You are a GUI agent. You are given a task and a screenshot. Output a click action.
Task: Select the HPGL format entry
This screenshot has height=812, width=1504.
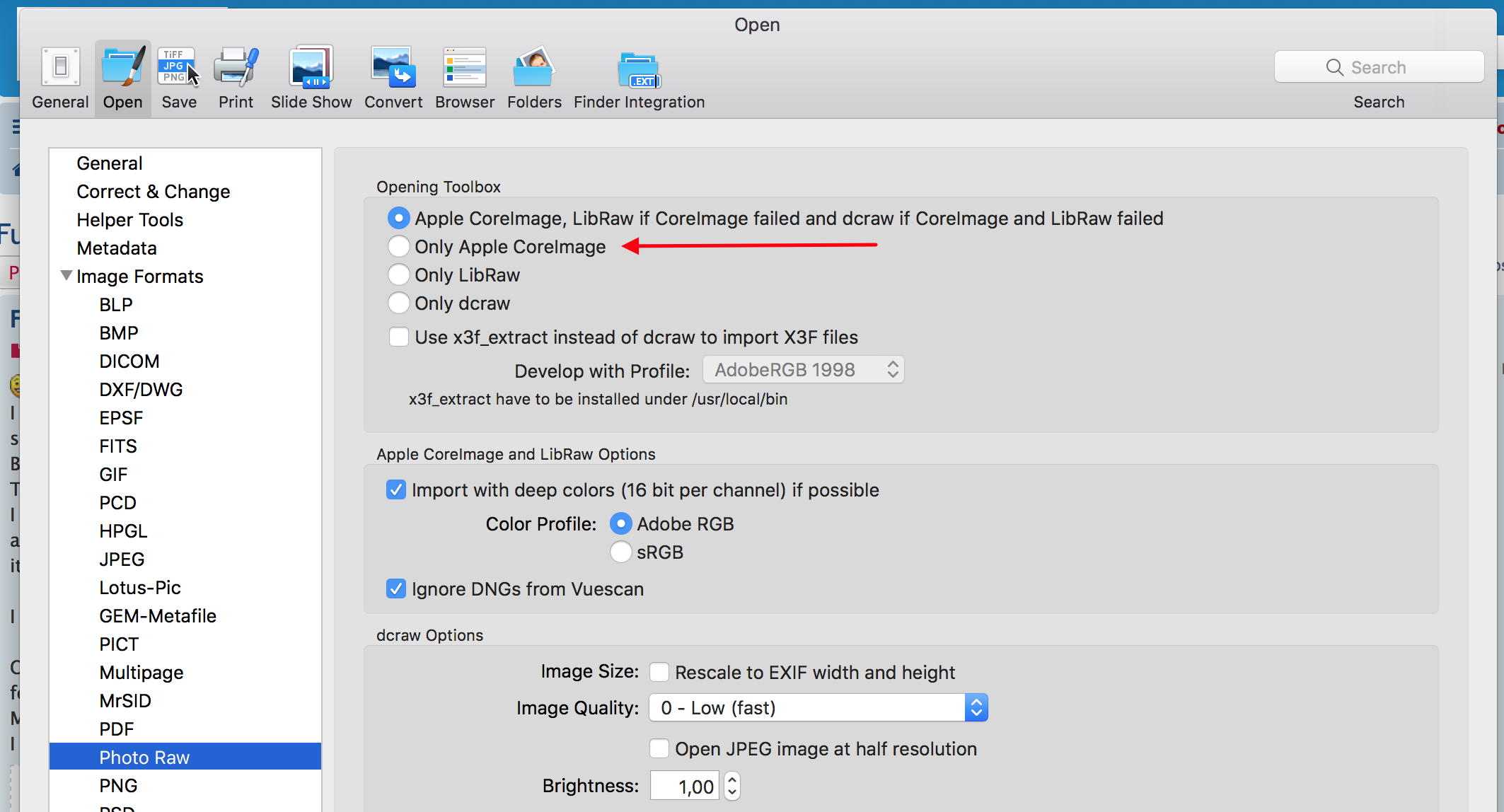tap(185, 530)
